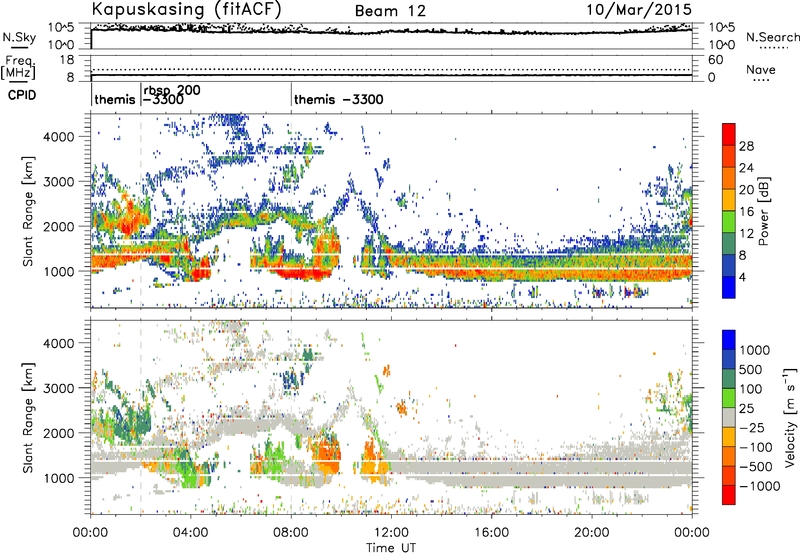This screenshot has height=554, width=800.
Task: Click the '12:00' time axis label
Action: coord(391,533)
